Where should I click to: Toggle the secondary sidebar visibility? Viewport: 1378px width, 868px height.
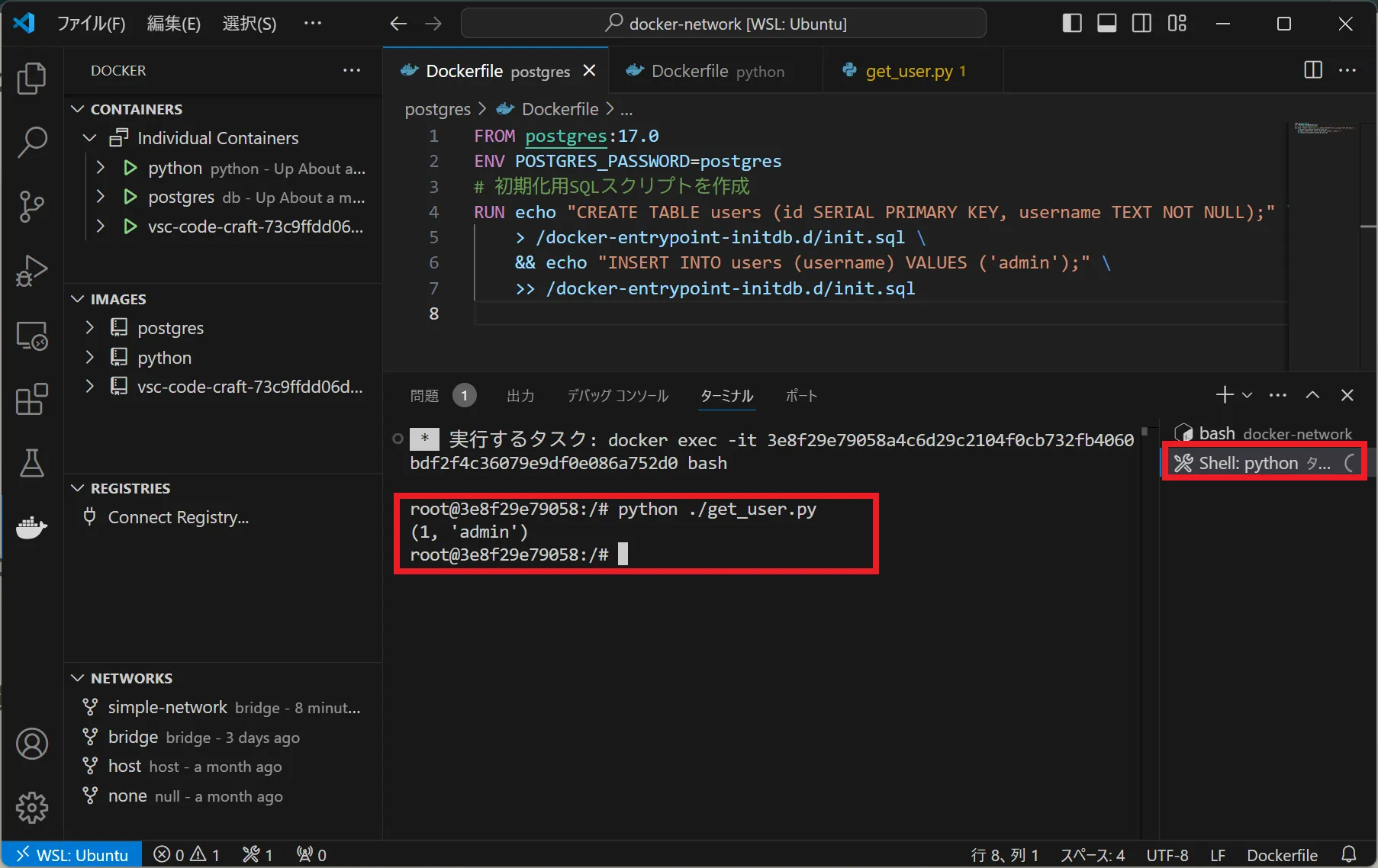tap(1141, 23)
